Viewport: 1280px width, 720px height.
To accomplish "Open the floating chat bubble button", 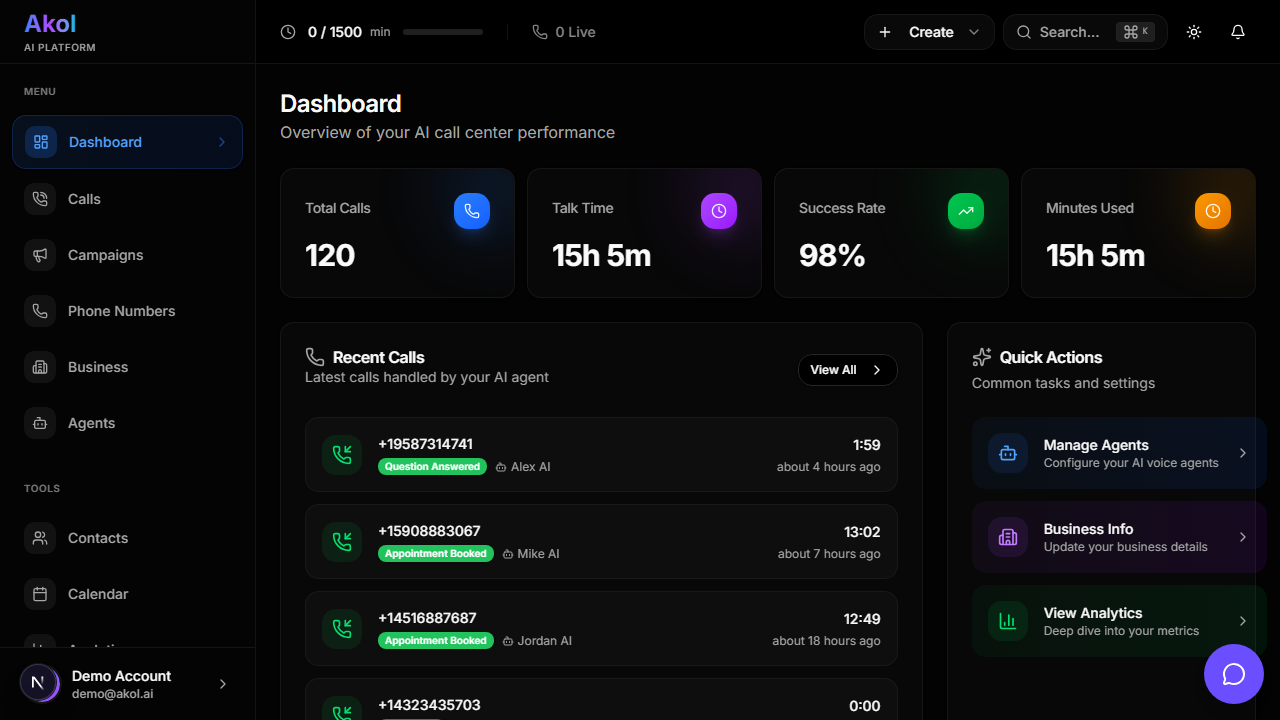I will pyautogui.click(x=1234, y=674).
